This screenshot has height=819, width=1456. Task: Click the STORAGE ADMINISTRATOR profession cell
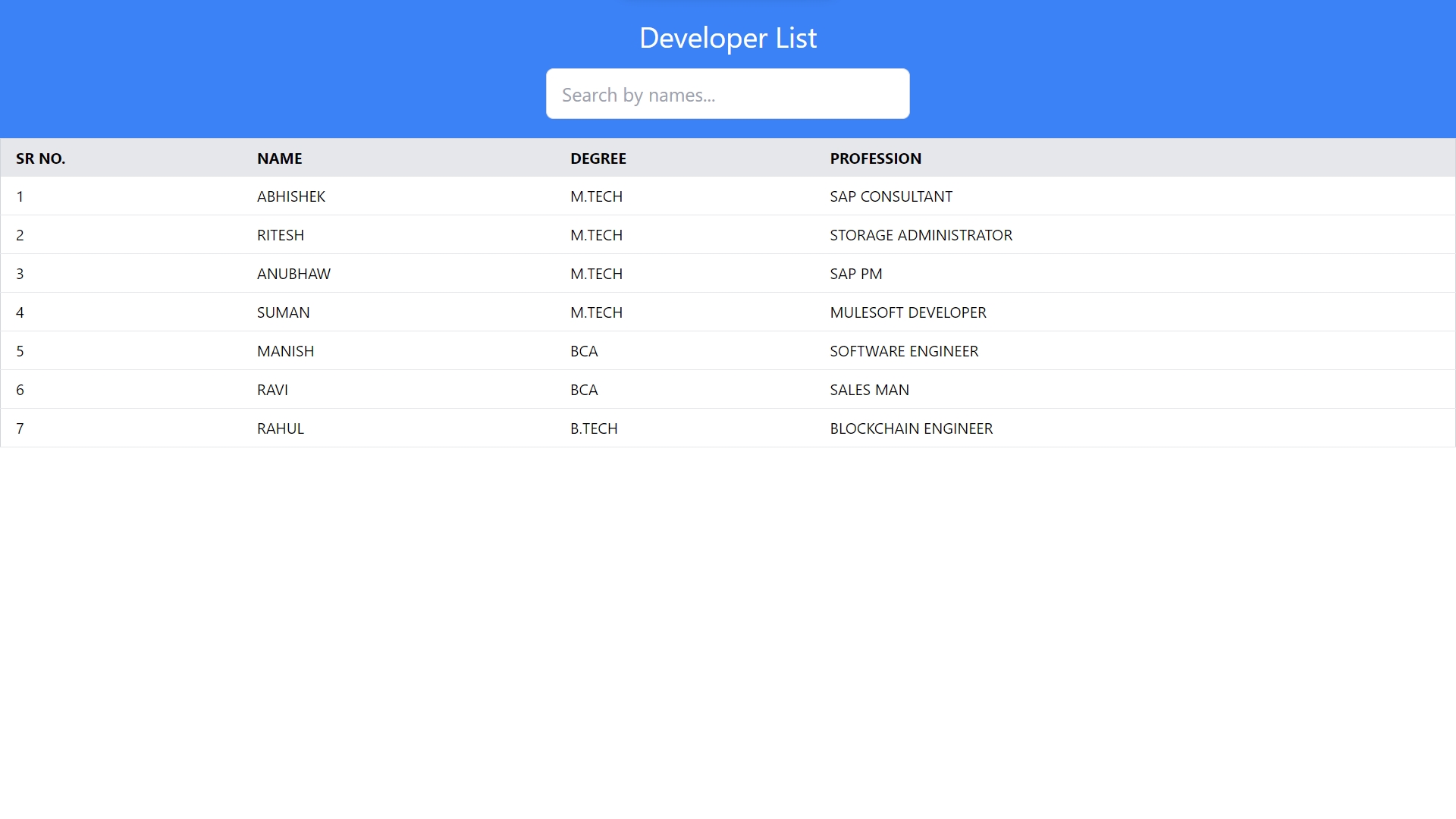(921, 235)
